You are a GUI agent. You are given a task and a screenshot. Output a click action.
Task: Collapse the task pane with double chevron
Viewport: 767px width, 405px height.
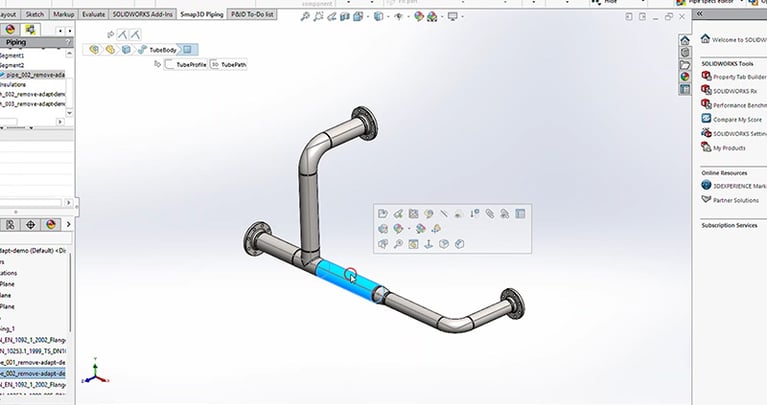(x=700, y=14)
